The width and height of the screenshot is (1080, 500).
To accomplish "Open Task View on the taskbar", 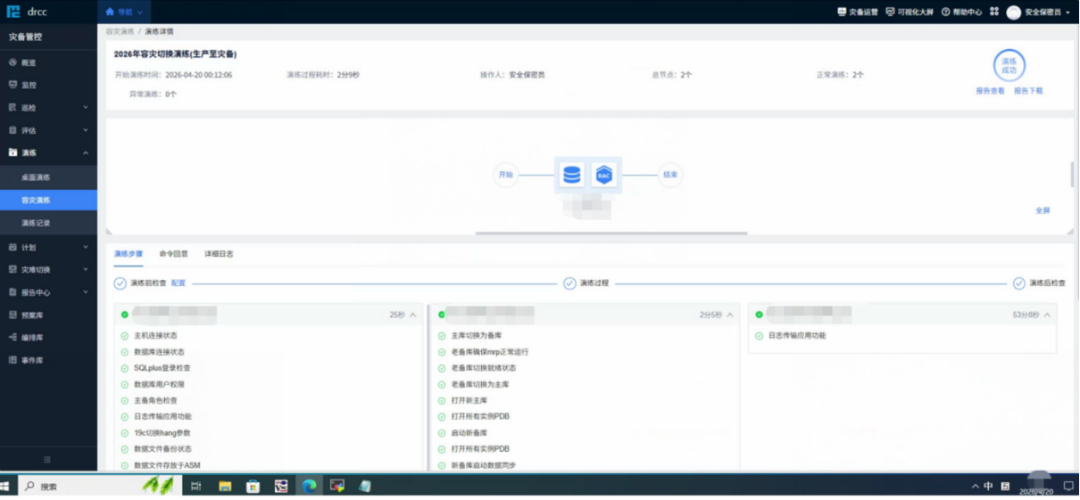I will [x=196, y=486].
